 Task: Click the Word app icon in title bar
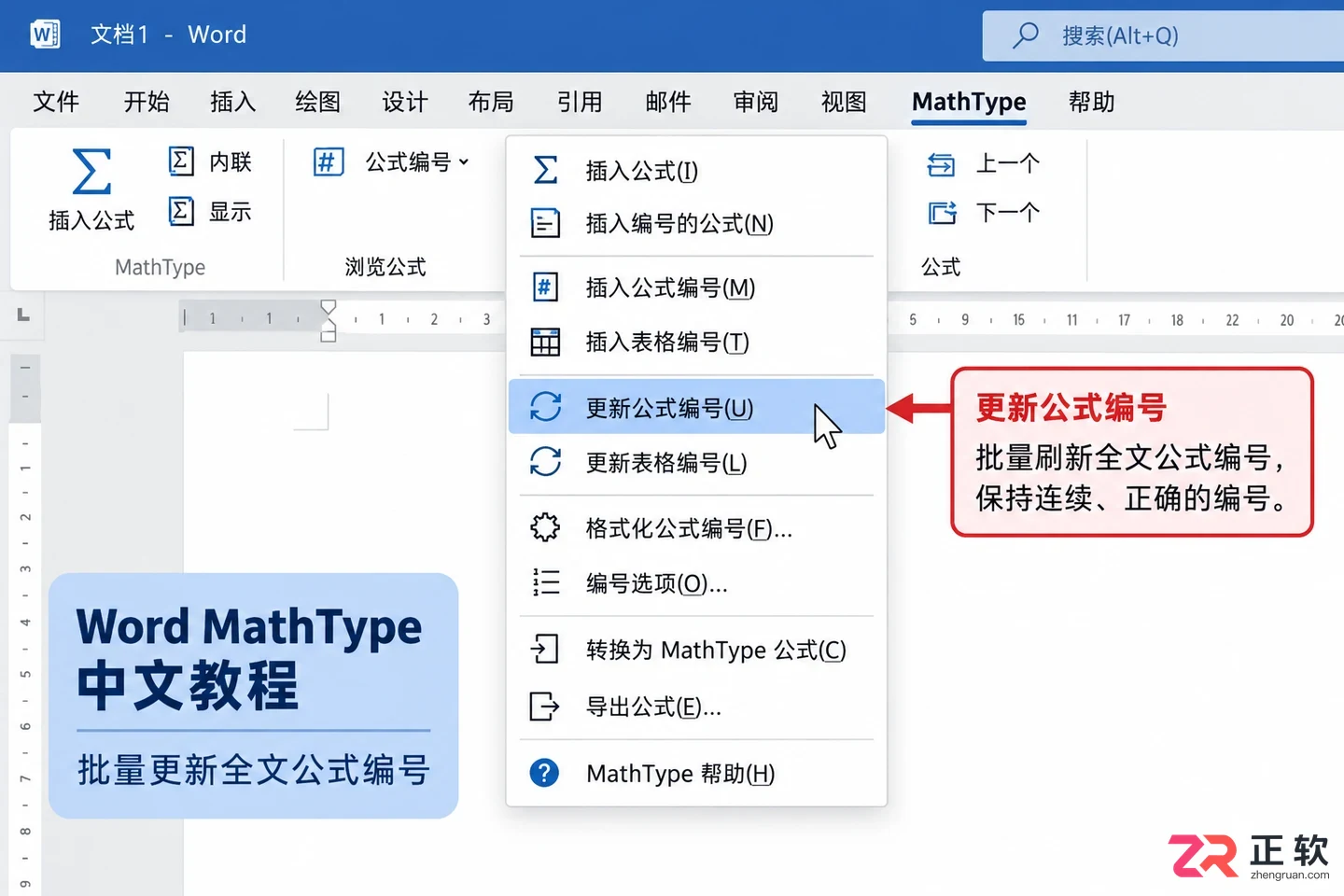[x=45, y=35]
